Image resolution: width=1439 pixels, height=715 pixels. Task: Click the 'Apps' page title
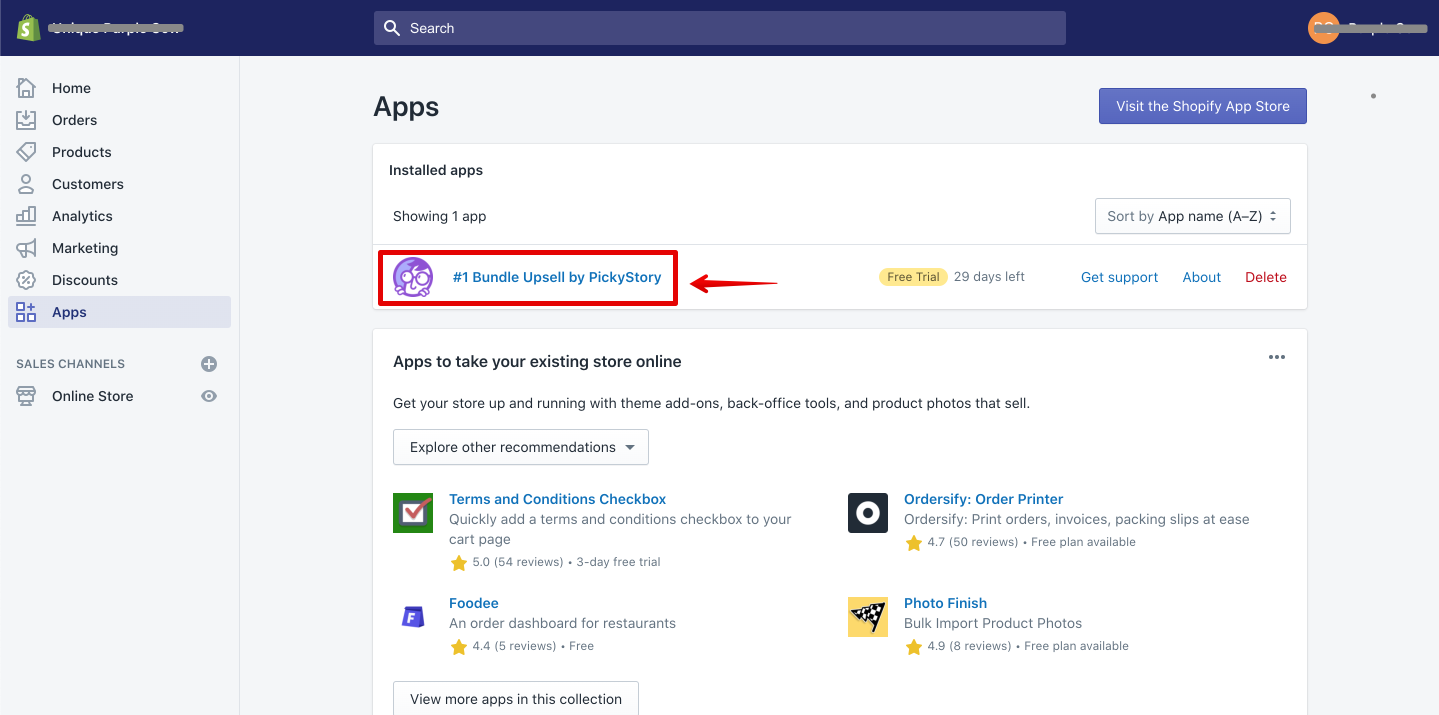(x=406, y=107)
